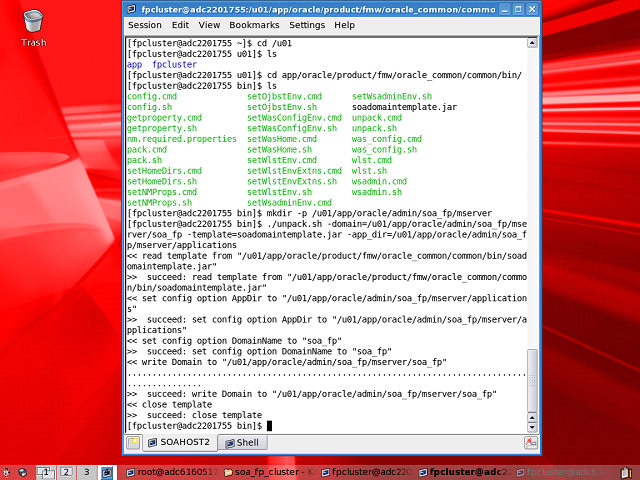Click the file name 'unpack.cmd'
Image resolution: width=640 pixels, height=480 pixels.
377,118
